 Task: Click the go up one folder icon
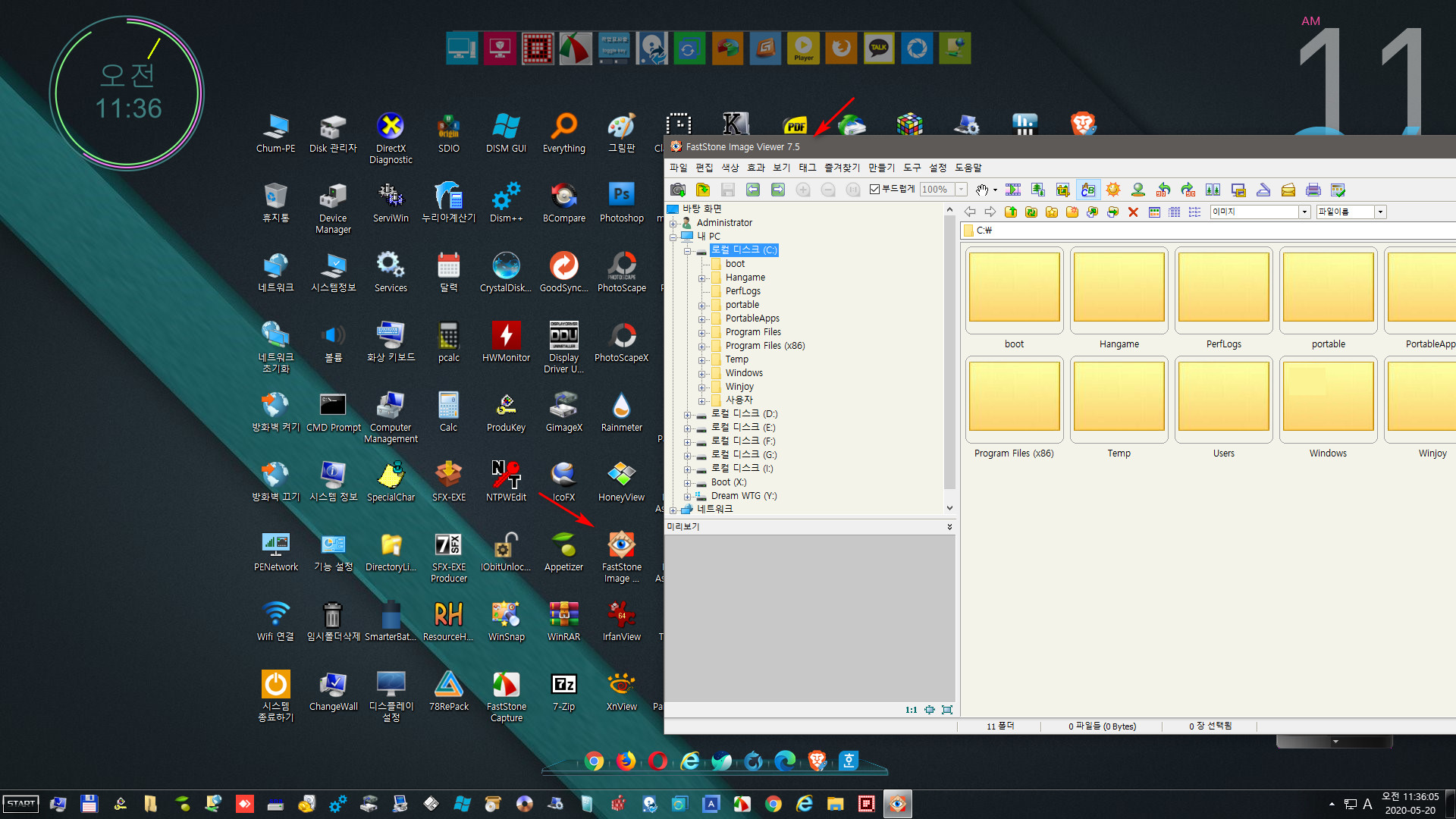pyautogui.click(x=1011, y=212)
